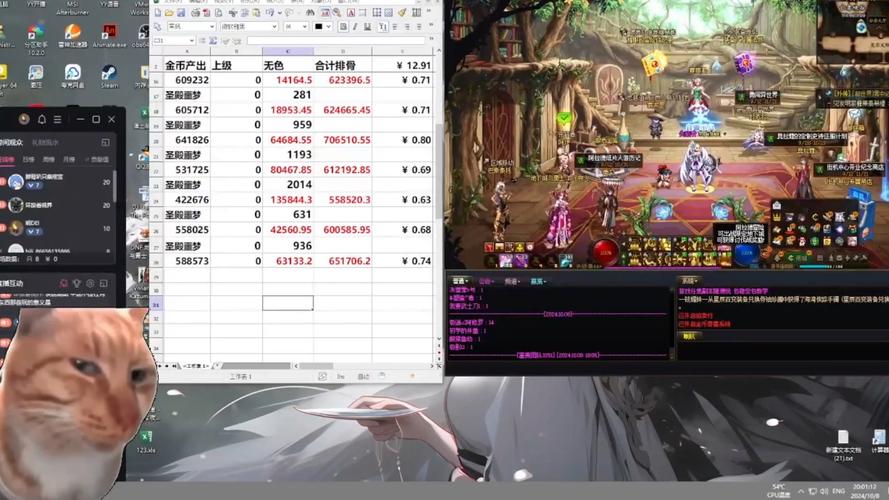Click cell with value 609232
This screenshot has width=889, height=500.
click(187, 80)
